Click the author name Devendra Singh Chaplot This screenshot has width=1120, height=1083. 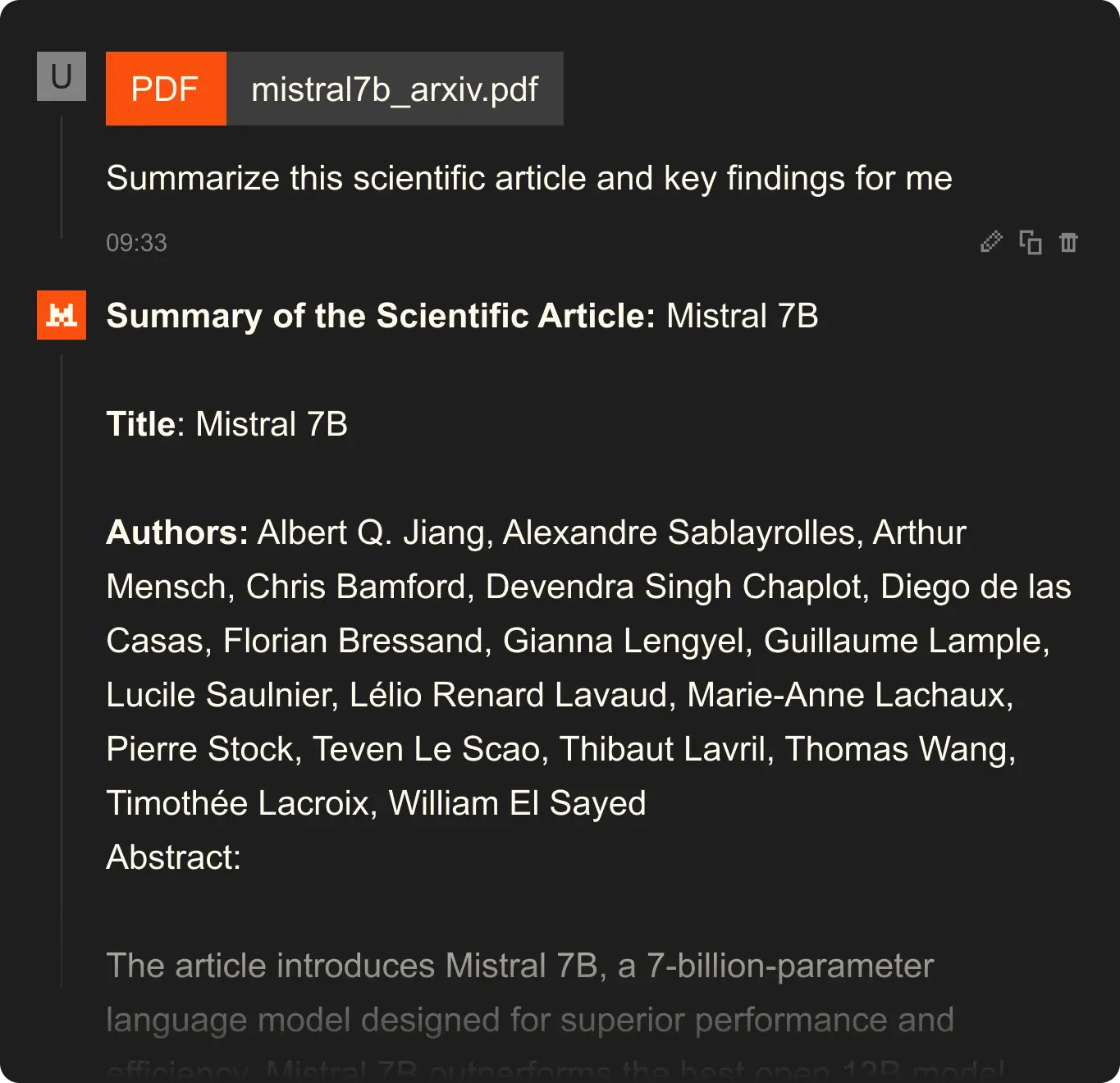pyautogui.click(x=676, y=587)
